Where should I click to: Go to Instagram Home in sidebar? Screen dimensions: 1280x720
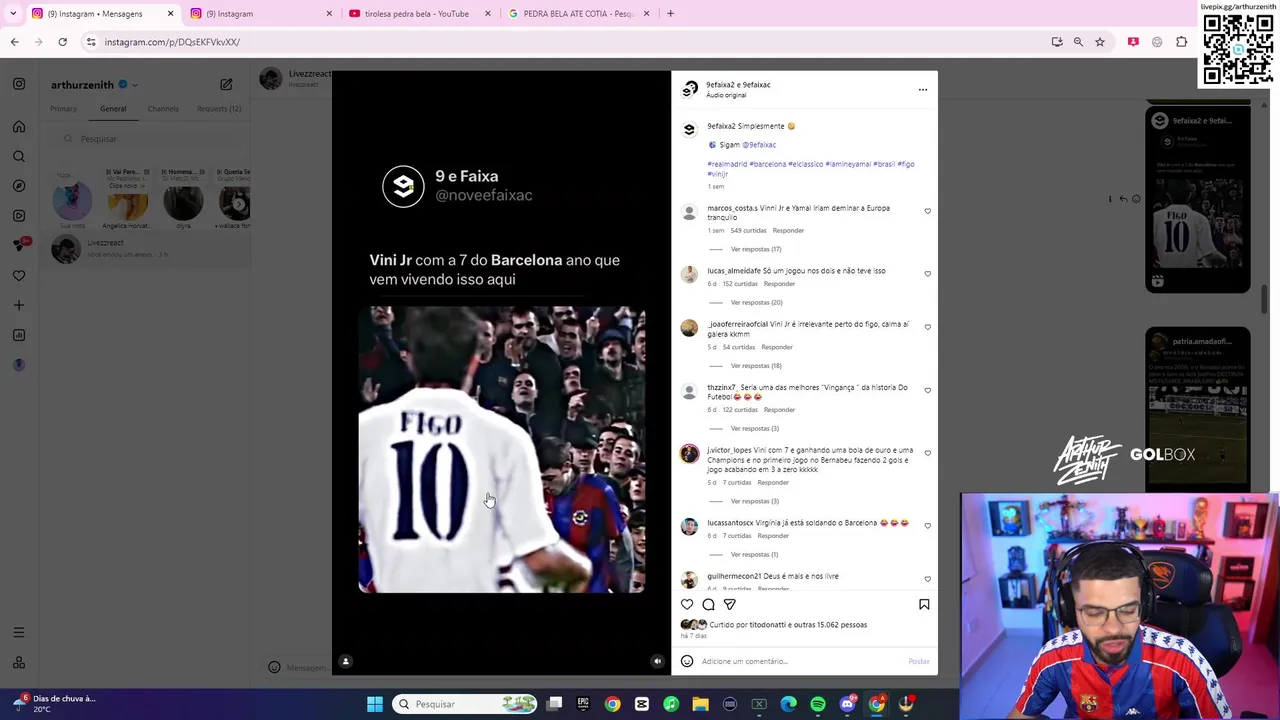19,126
